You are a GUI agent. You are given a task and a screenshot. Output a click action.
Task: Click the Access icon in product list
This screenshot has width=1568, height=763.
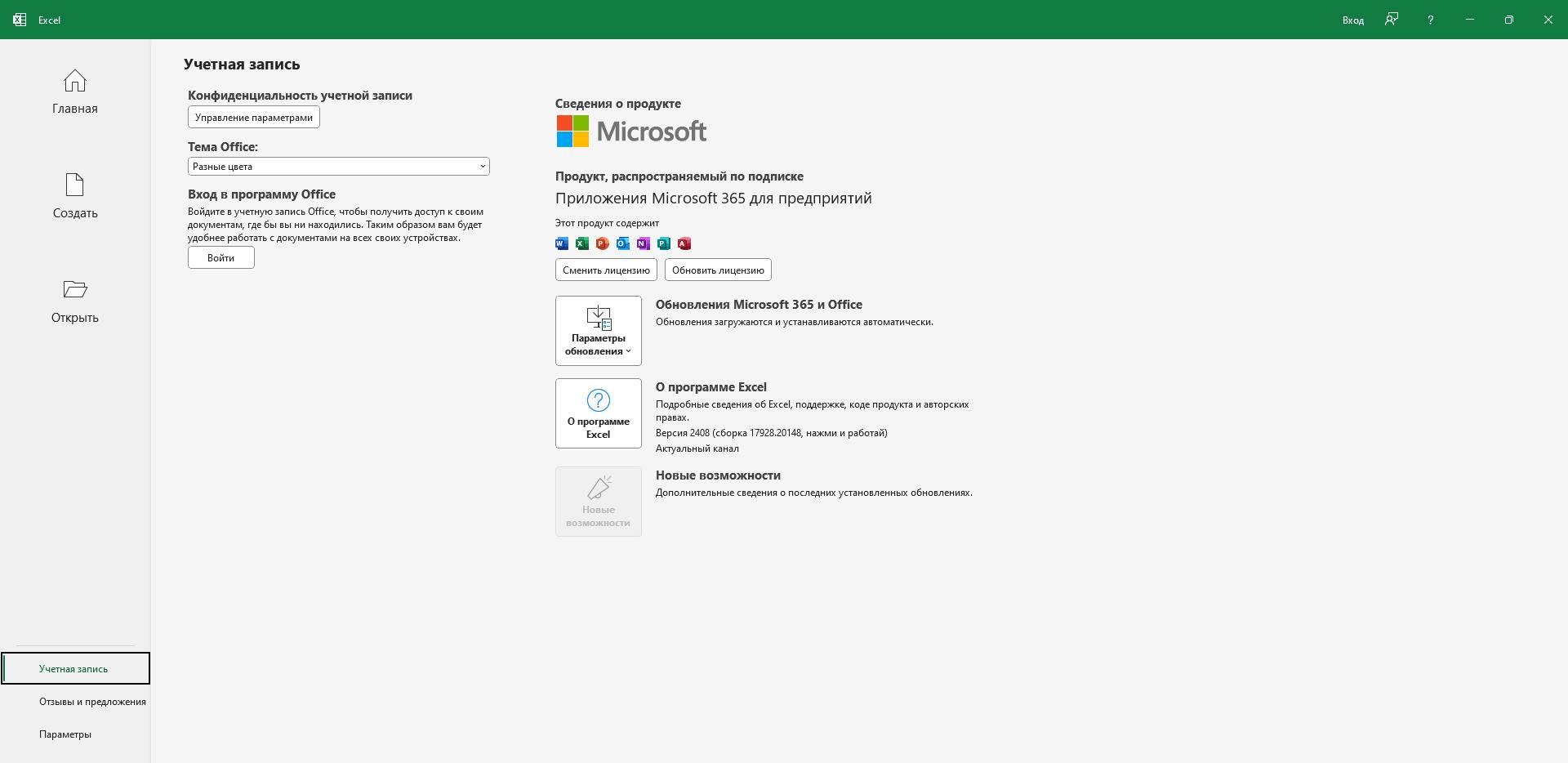tap(684, 243)
